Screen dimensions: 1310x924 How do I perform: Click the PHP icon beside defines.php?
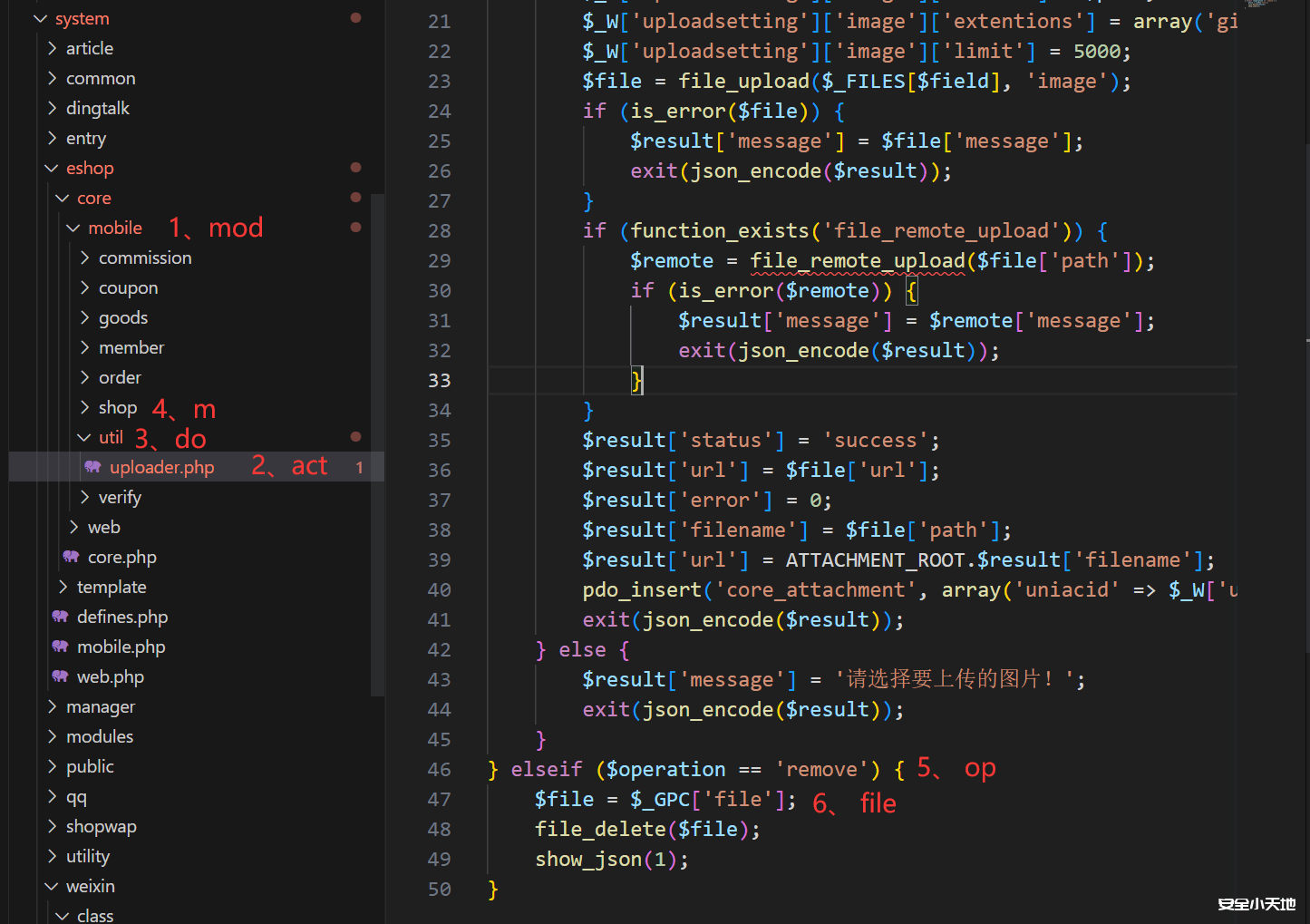60,617
